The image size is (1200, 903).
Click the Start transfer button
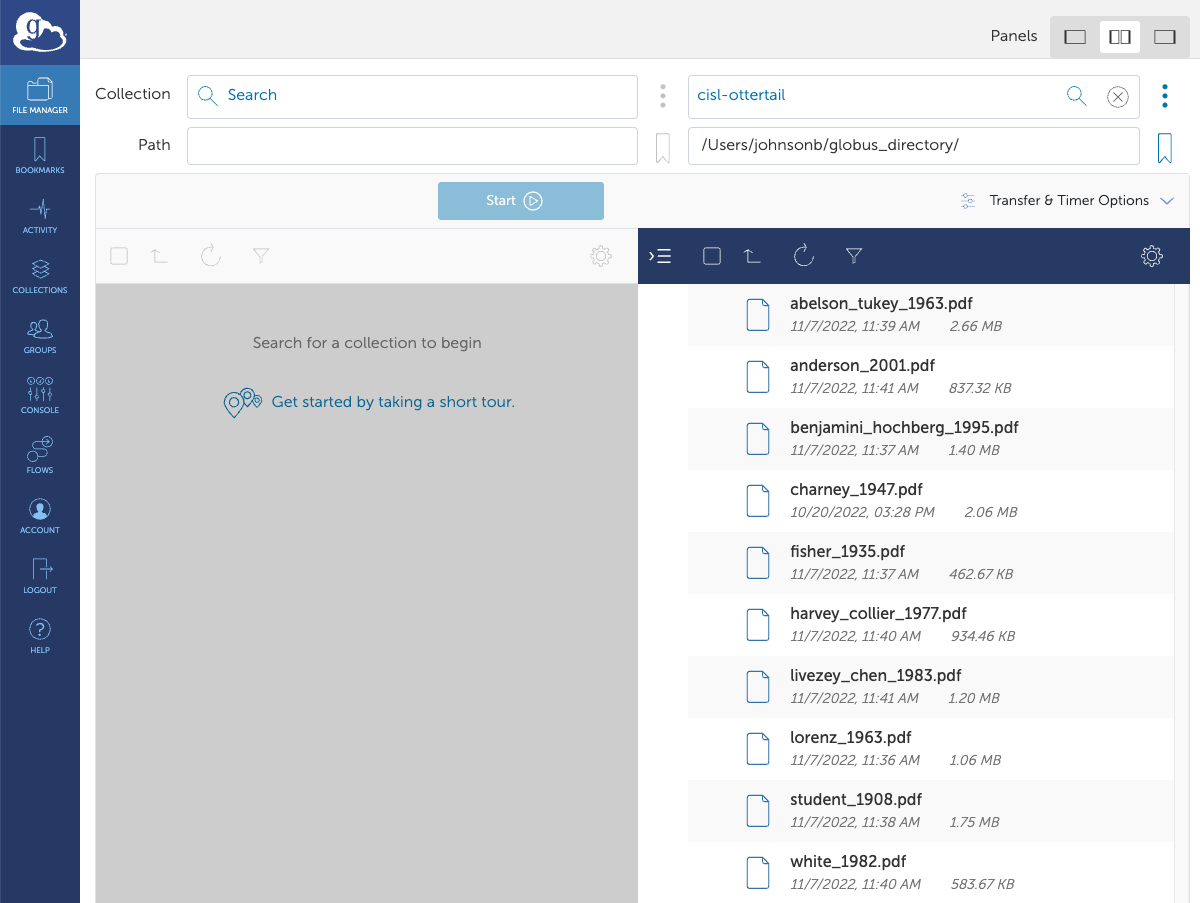tap(521, 201)
